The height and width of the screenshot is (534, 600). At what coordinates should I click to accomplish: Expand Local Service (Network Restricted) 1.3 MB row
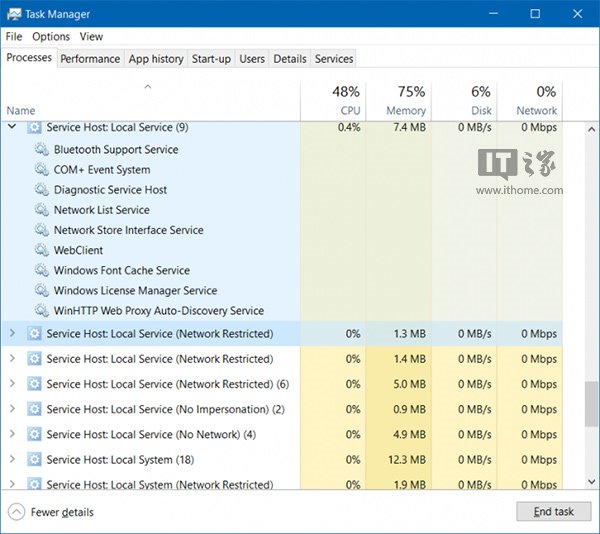(12, 333)
